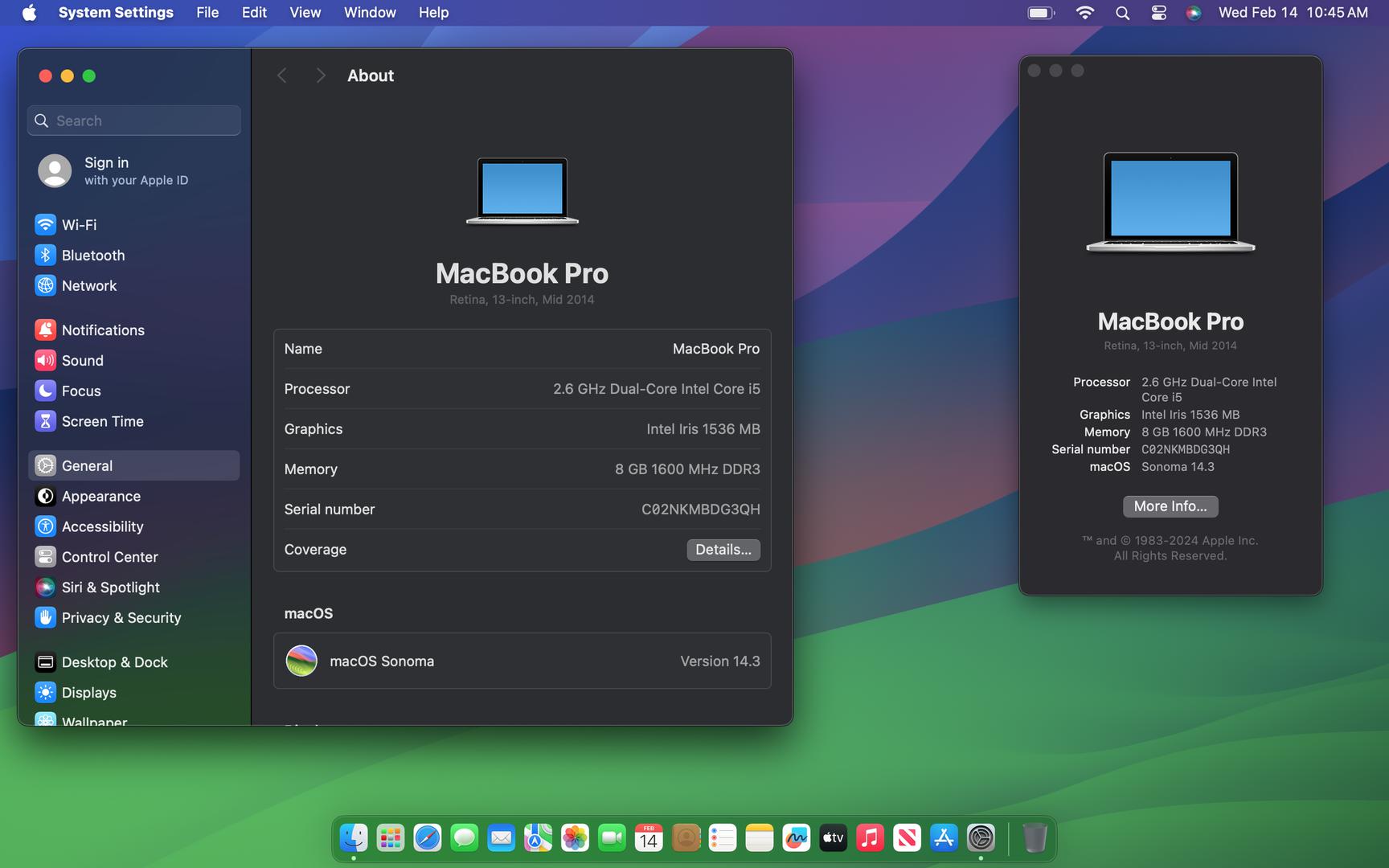Click Control Center icon in menu bar
1389x868 pixels.
[1158, 13]
